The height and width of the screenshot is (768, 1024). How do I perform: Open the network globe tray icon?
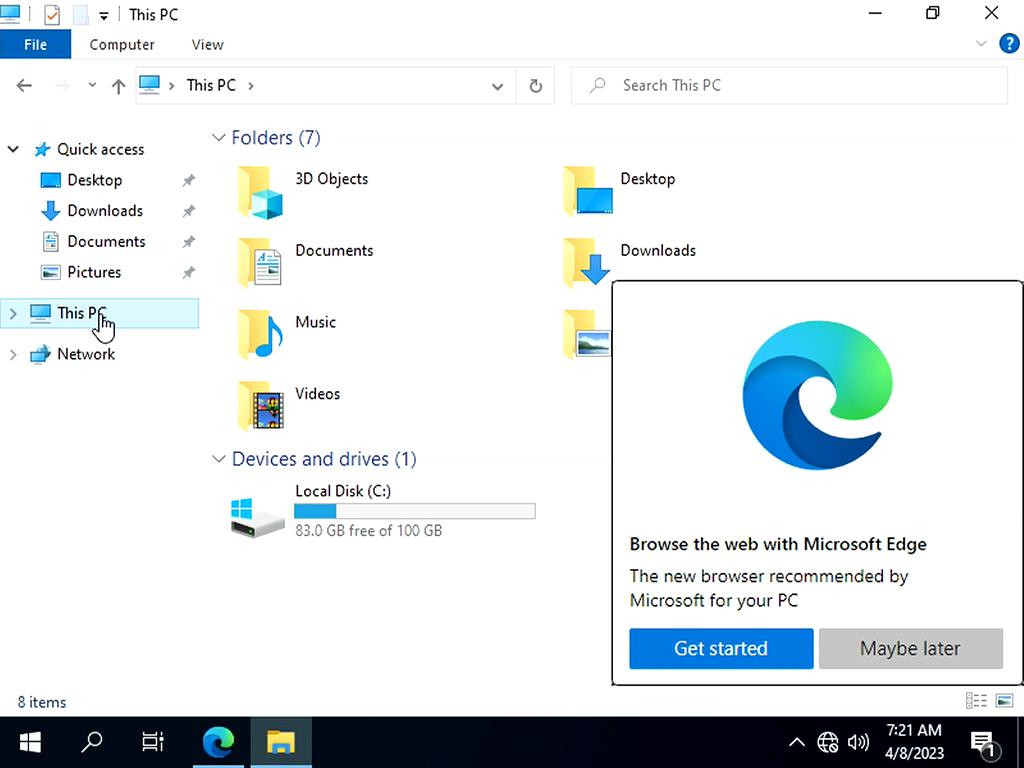click(827, 742)
